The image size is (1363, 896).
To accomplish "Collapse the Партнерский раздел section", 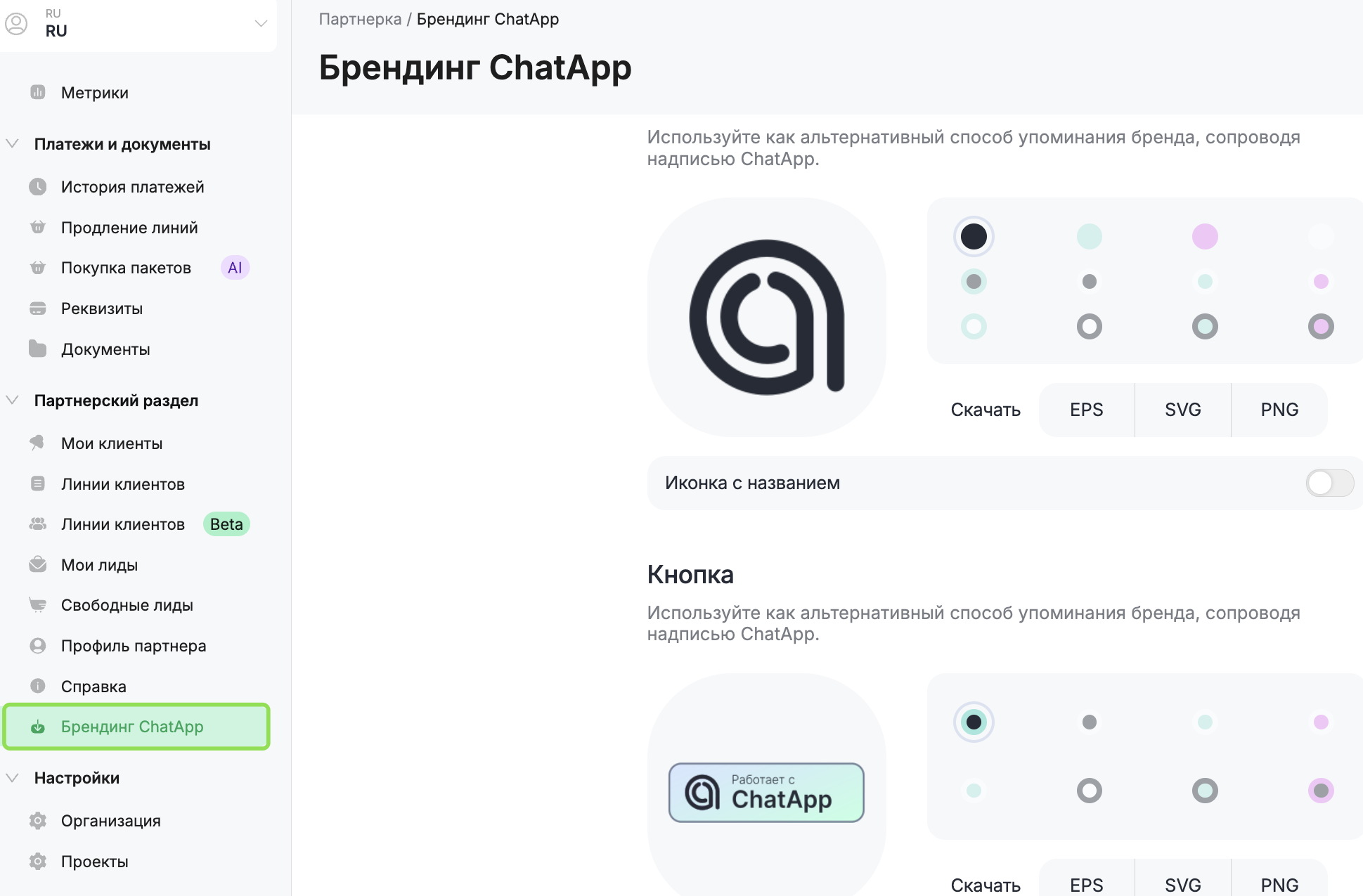I will (x=12, y=401).
